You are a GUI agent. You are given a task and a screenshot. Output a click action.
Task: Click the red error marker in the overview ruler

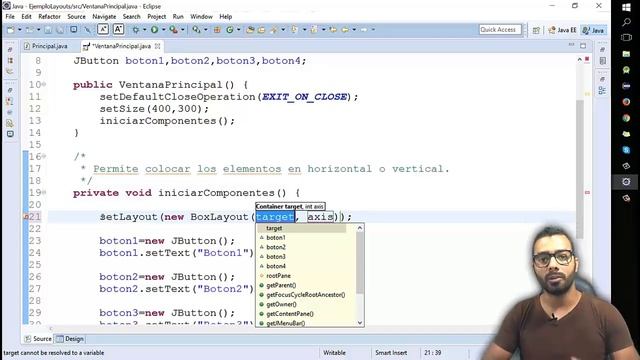click(x=587, y=192)
